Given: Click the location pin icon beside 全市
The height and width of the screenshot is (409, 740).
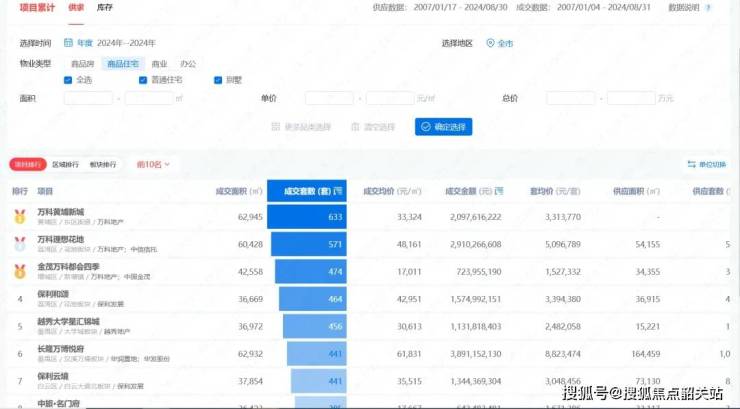Looking at the screenshot, I should (490, 43).
